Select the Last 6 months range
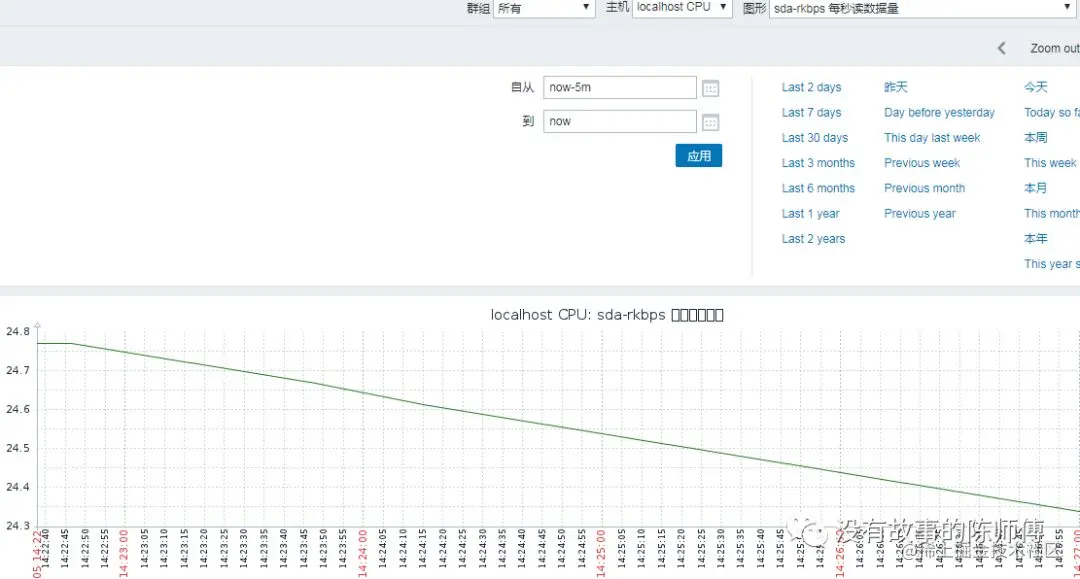The height and width of the screenshot is (579, 1080). pos(818,188)
